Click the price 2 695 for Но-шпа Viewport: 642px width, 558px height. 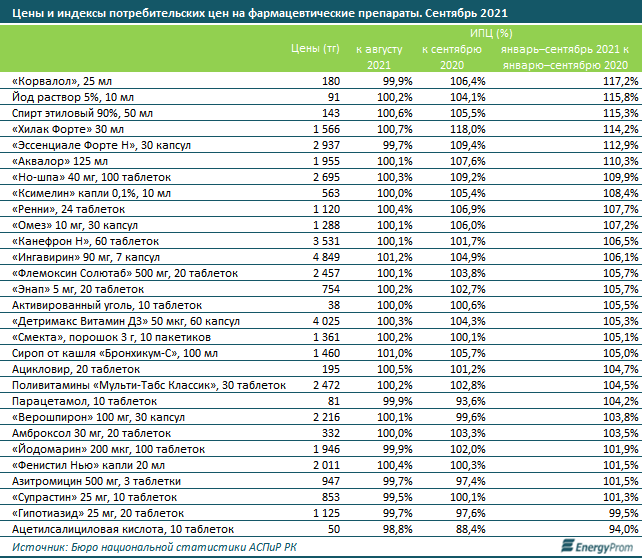[x=327, y=177]
